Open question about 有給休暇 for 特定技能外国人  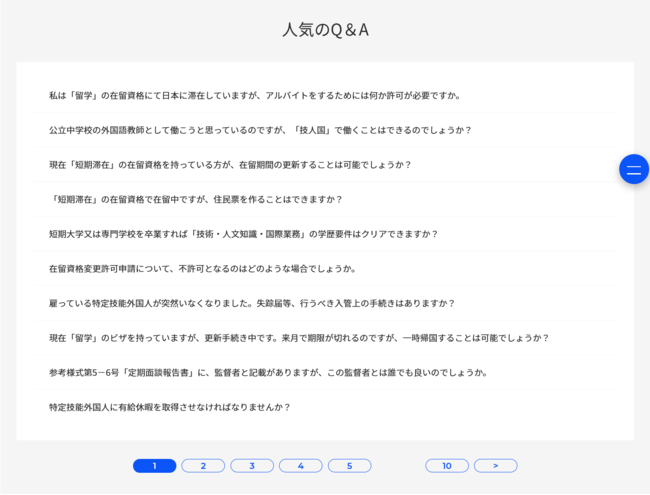[170, 407]
